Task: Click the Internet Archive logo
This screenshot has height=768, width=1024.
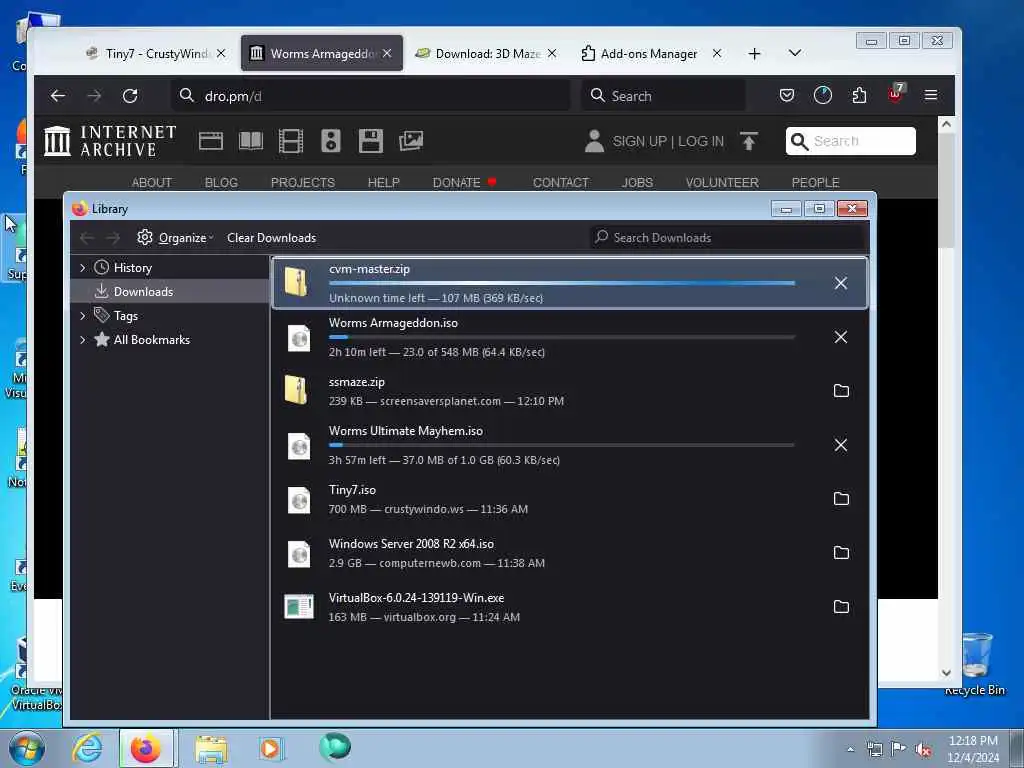Action: pyautogui.click(x=110, y=141)
